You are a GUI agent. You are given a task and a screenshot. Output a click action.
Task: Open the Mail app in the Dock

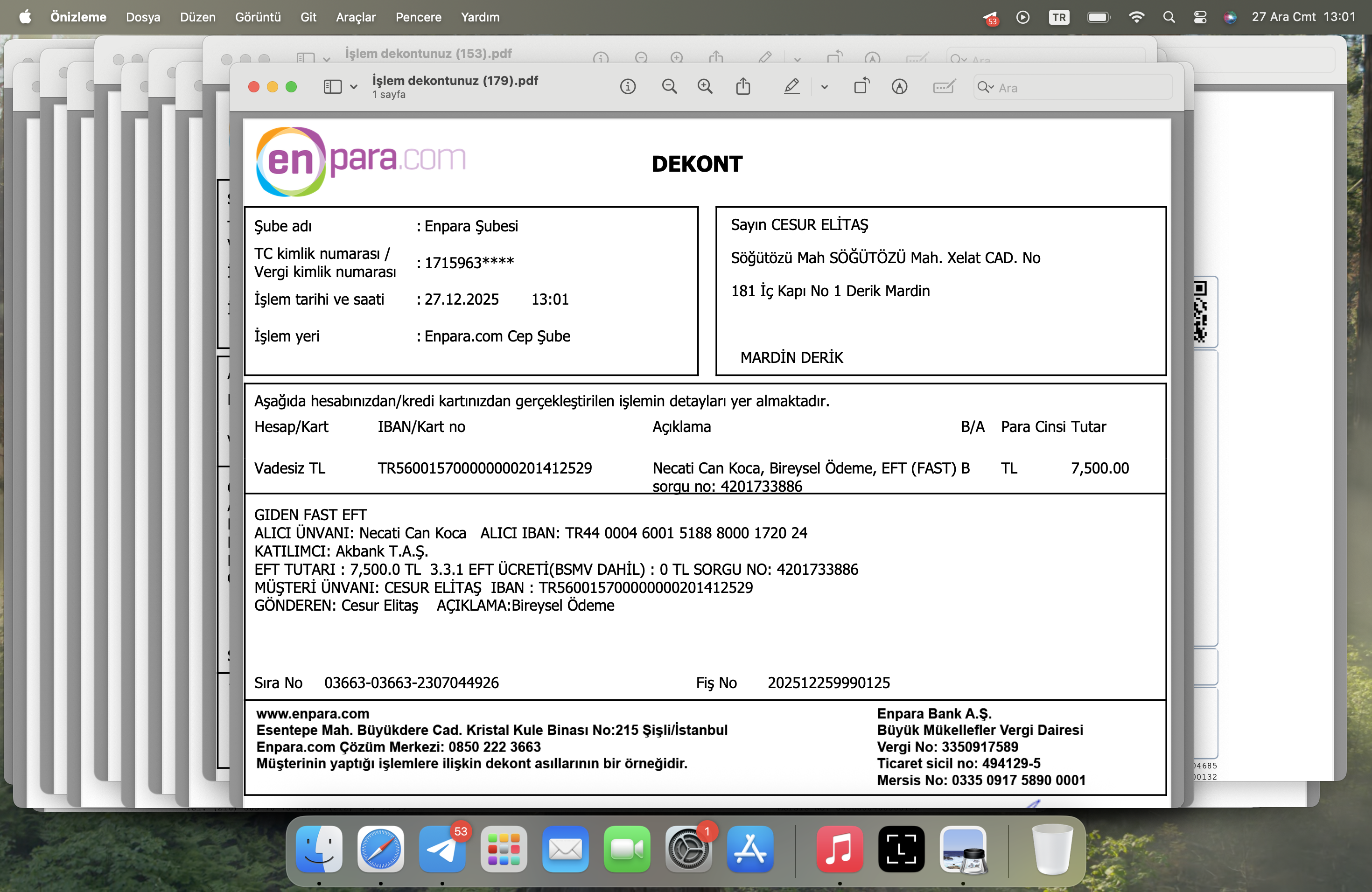[566, 849]
